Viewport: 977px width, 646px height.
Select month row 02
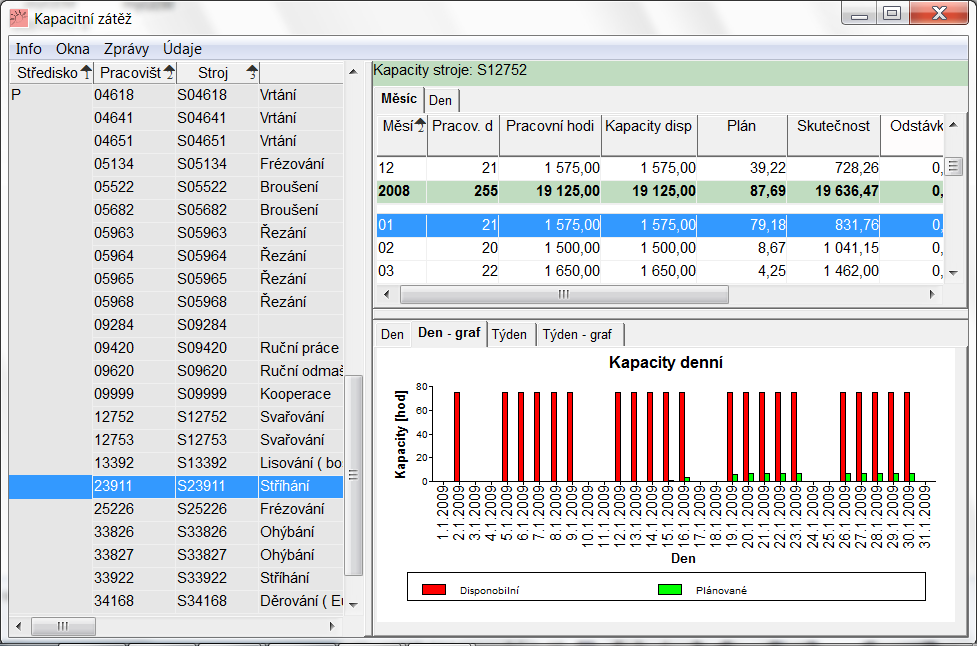(x=660, y=248)
